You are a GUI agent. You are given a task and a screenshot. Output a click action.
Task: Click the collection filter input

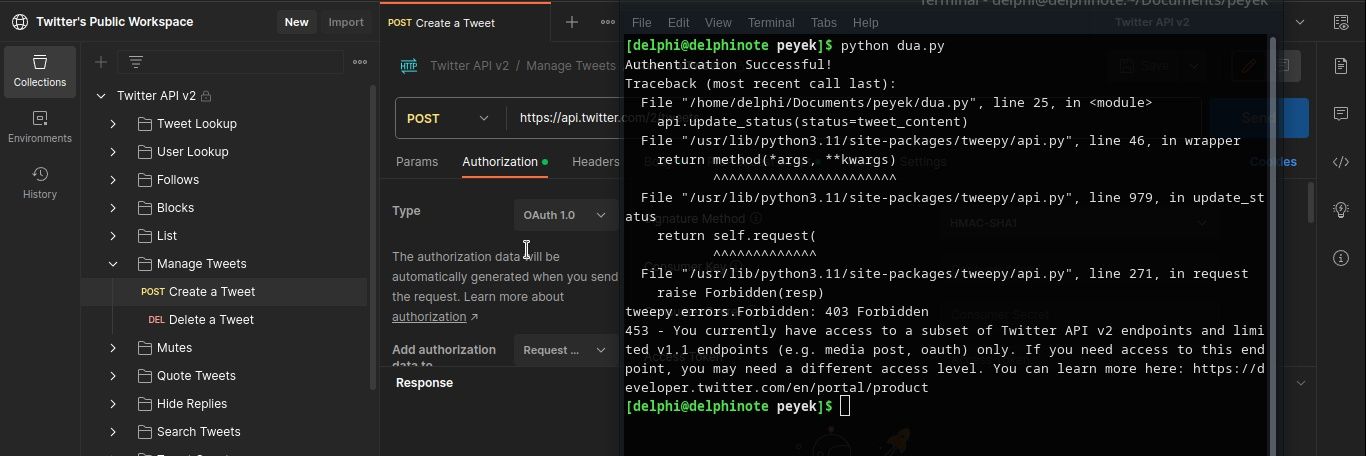(x=230, y=62)
